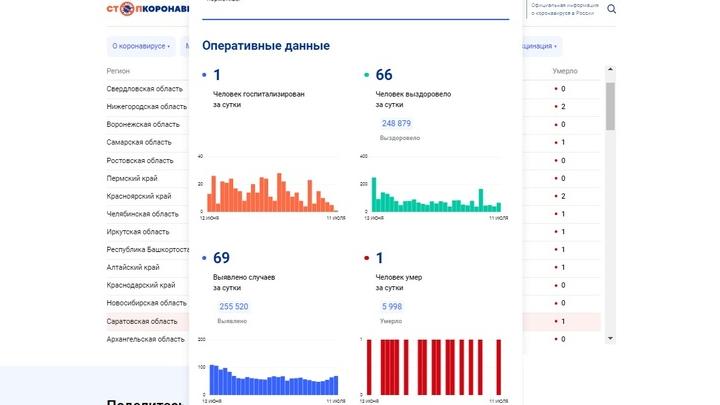This screenshot has width=720, height=405.
Task: Click the 'Регион' column header
Action: 118,71
